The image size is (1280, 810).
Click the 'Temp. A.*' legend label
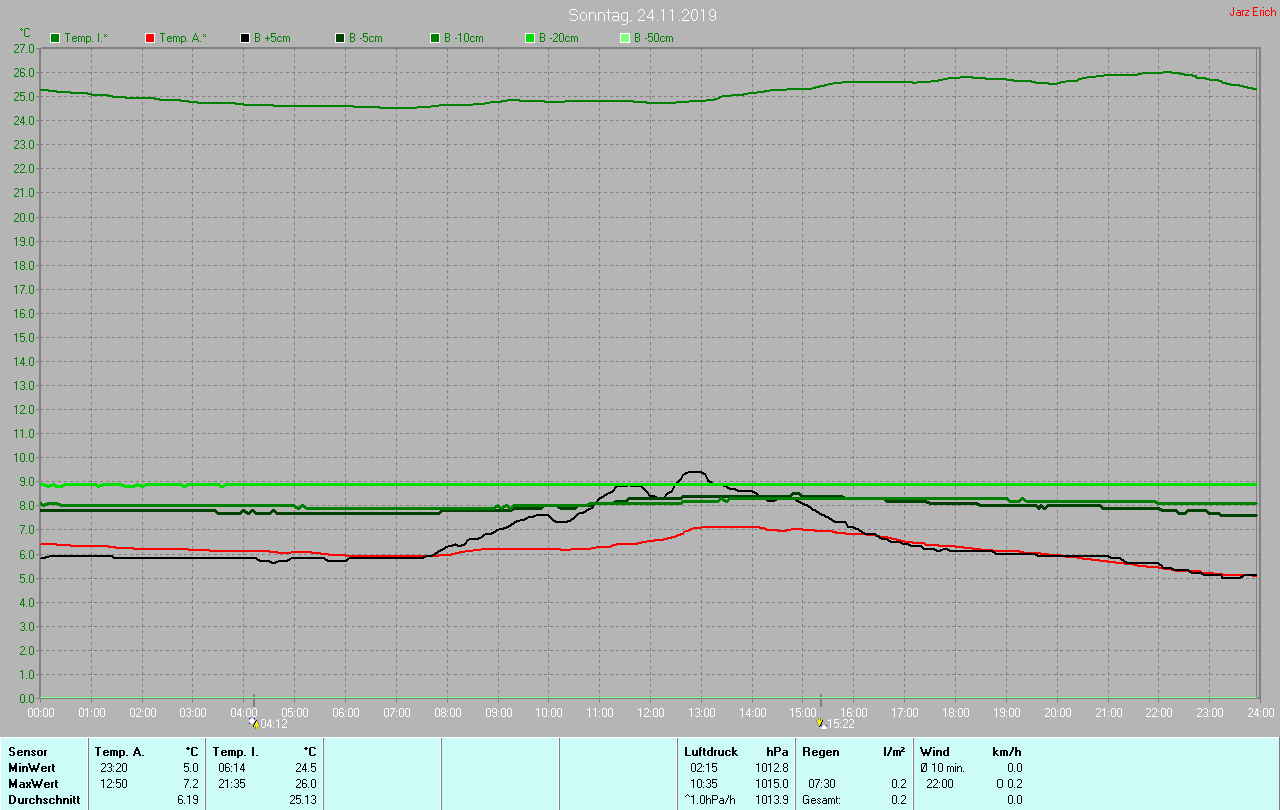pyautogui.click(x=183, y=38)
